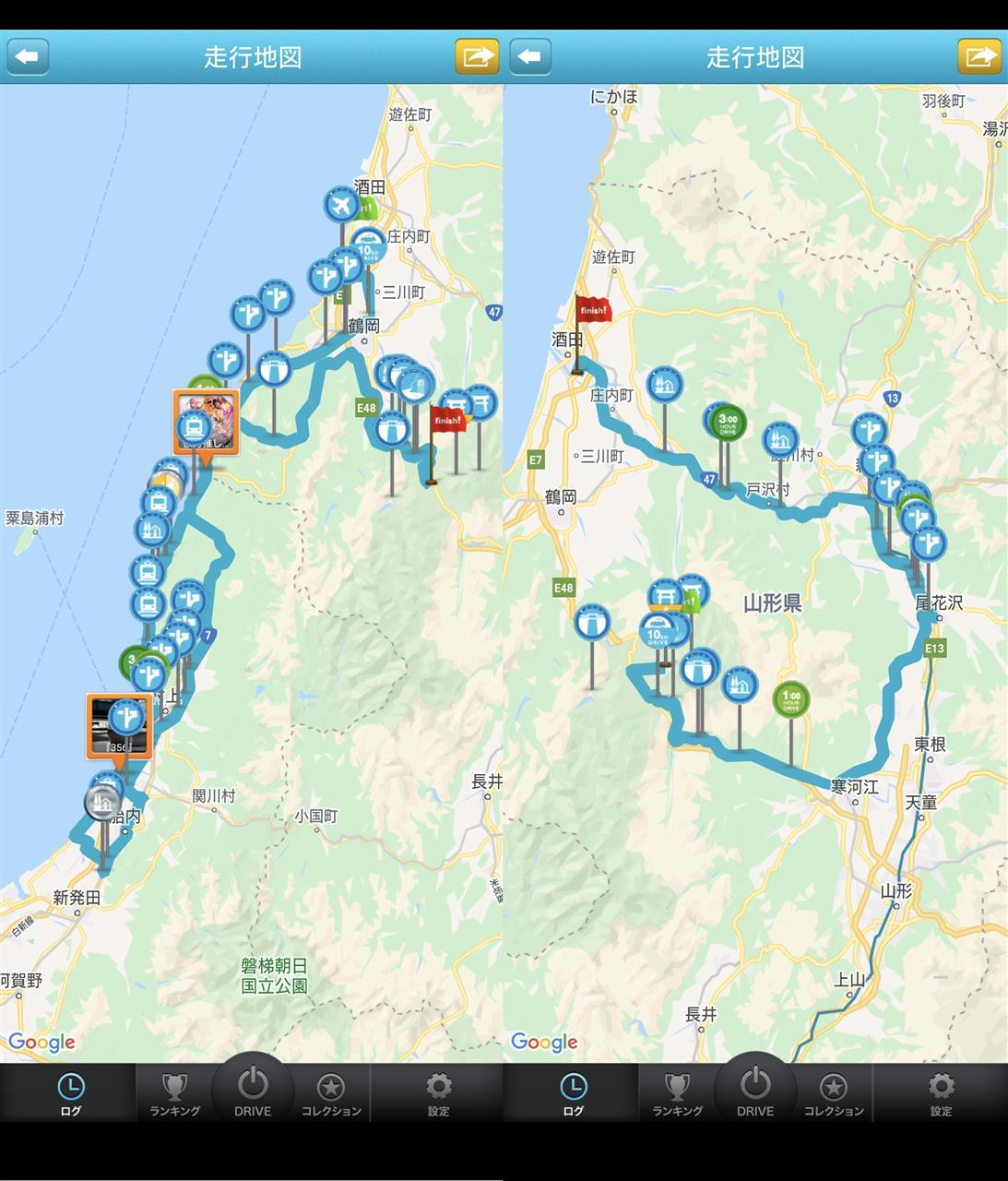Viewport: 1008px width, 1181px height.
Task: Start the DRIVE power button on left screen
Action: pyautogui.click(x=253, y=1089)
